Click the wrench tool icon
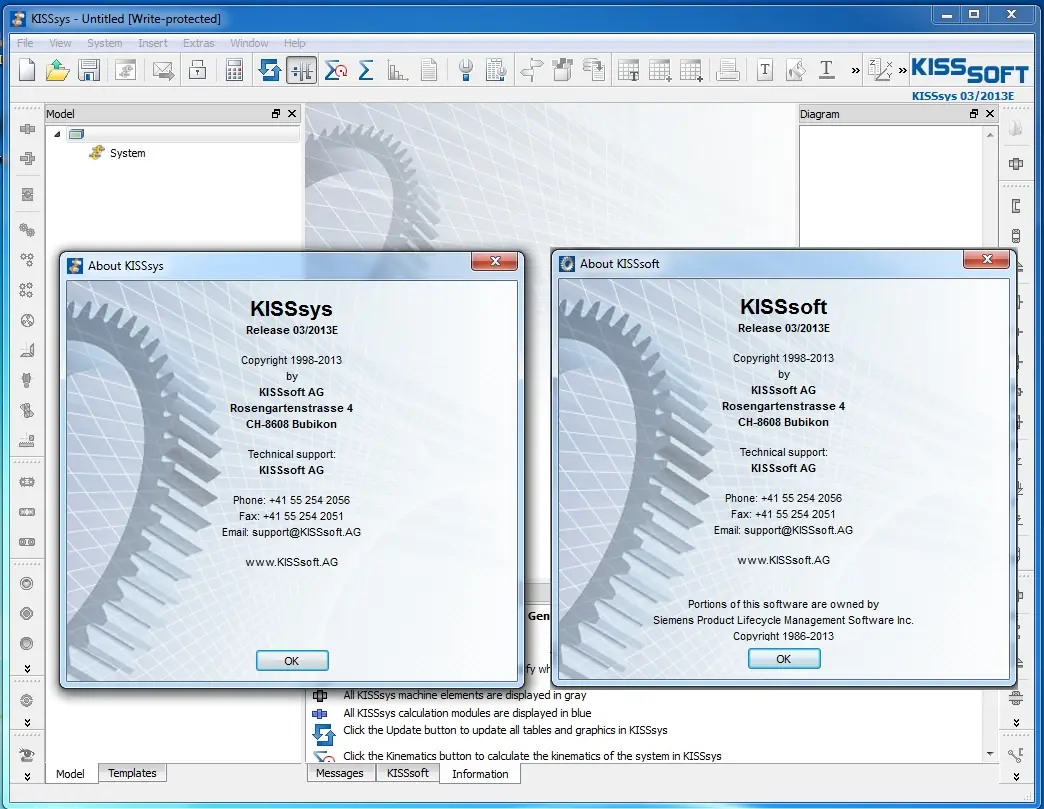This screenshot has height=809, width=1044. tap(466, 69)
